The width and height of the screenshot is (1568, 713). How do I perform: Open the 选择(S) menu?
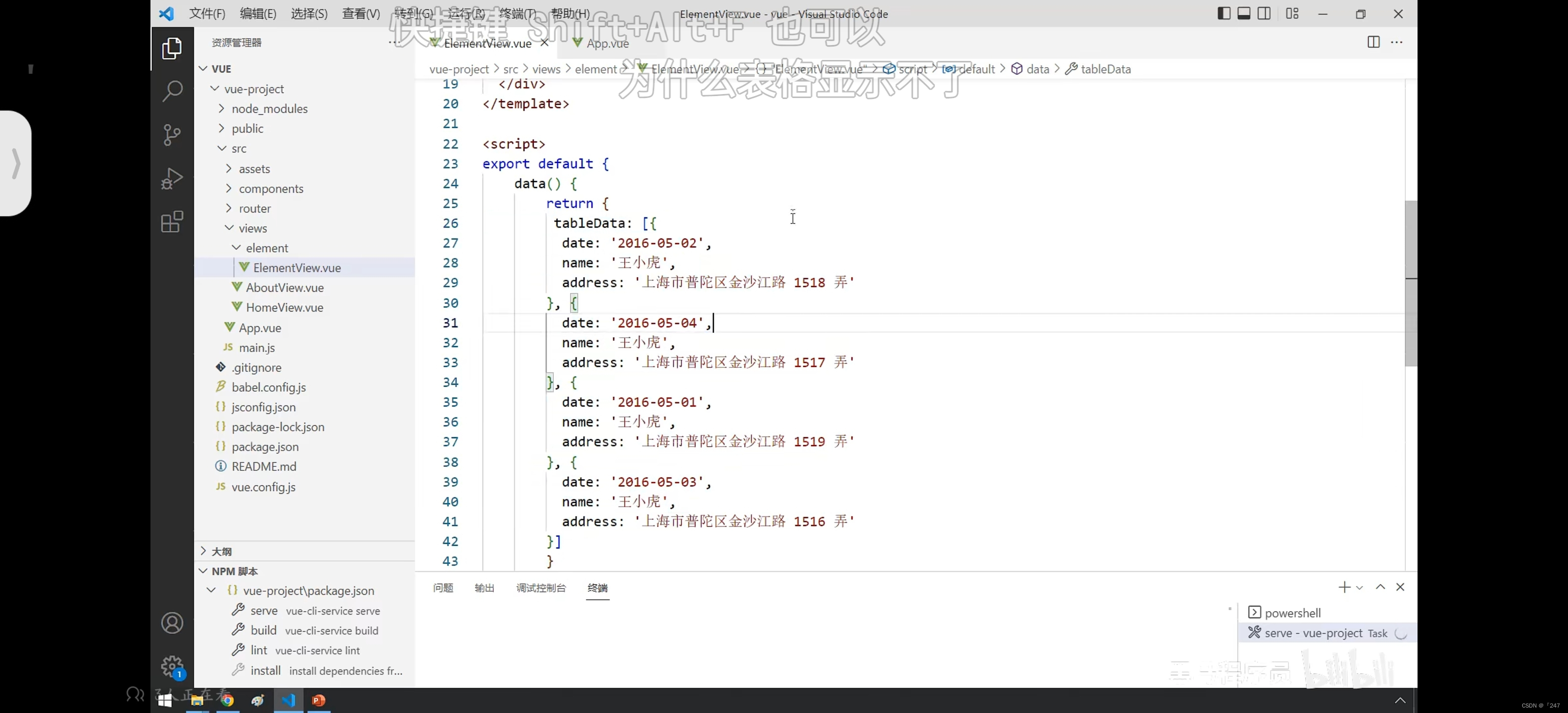(309, 13)
